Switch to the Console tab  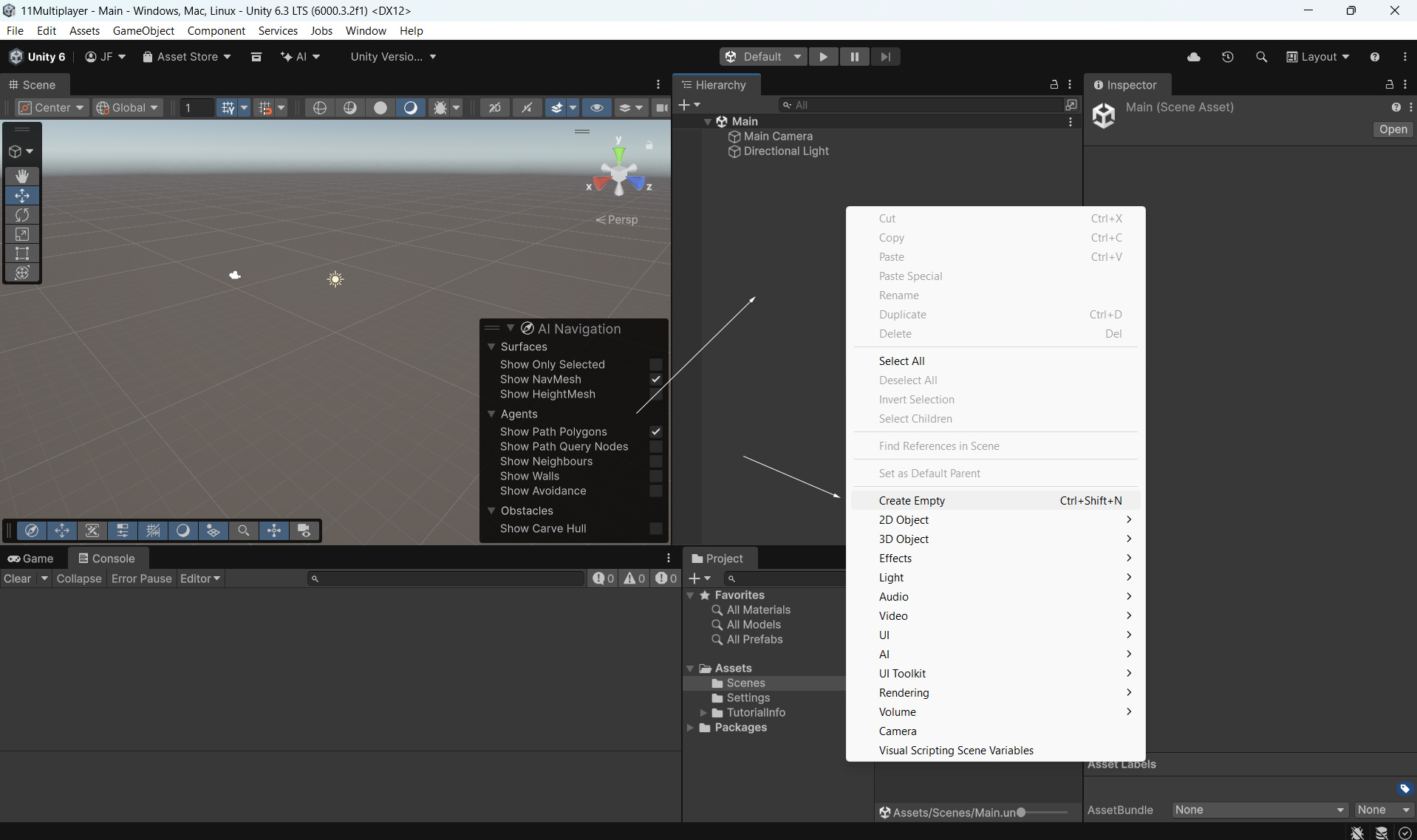pyautogui.click(x=107, y=559)
